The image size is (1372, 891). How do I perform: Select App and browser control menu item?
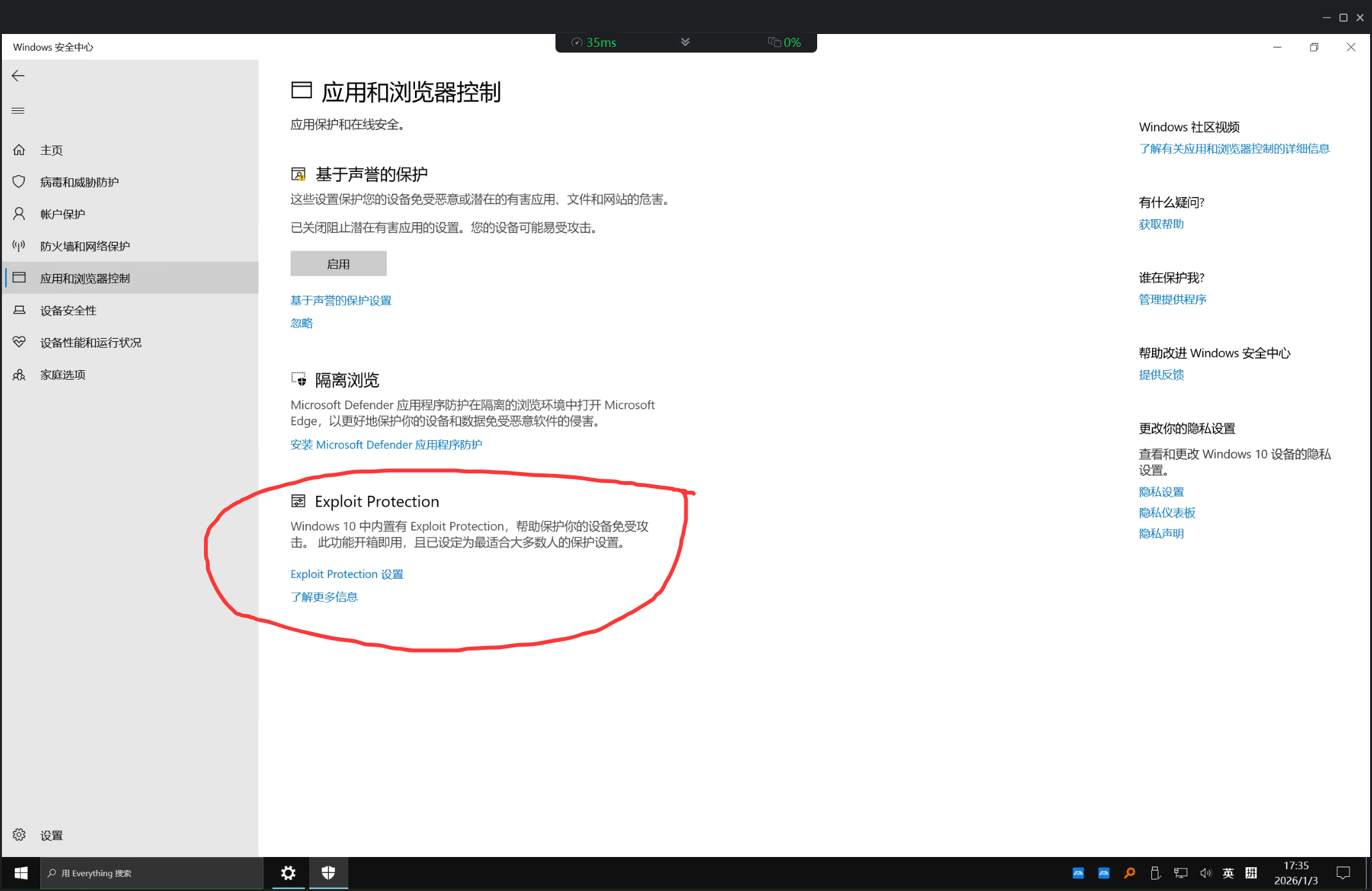(85, 278)
